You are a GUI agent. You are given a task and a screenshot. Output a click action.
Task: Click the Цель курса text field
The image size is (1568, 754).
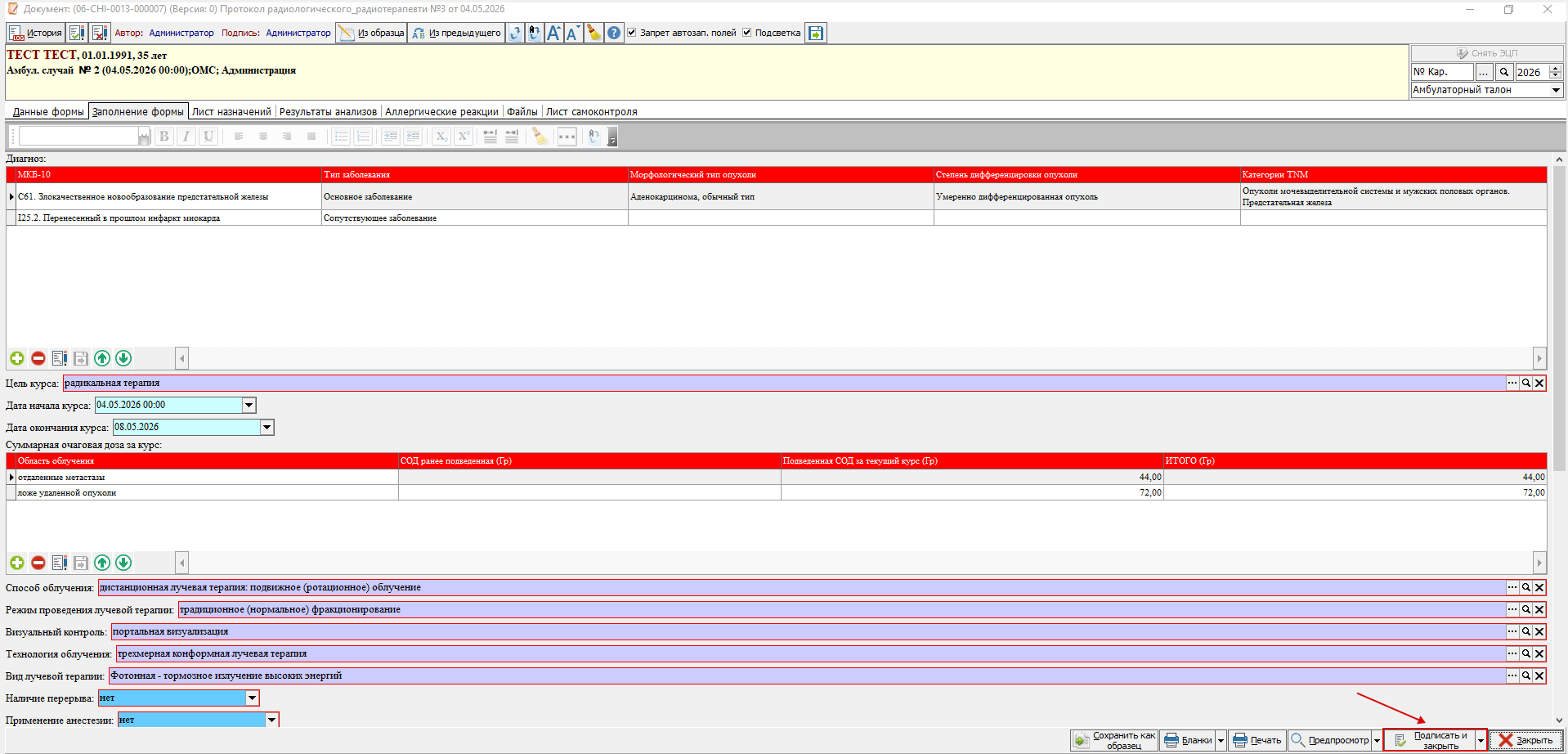coord(784,383)
